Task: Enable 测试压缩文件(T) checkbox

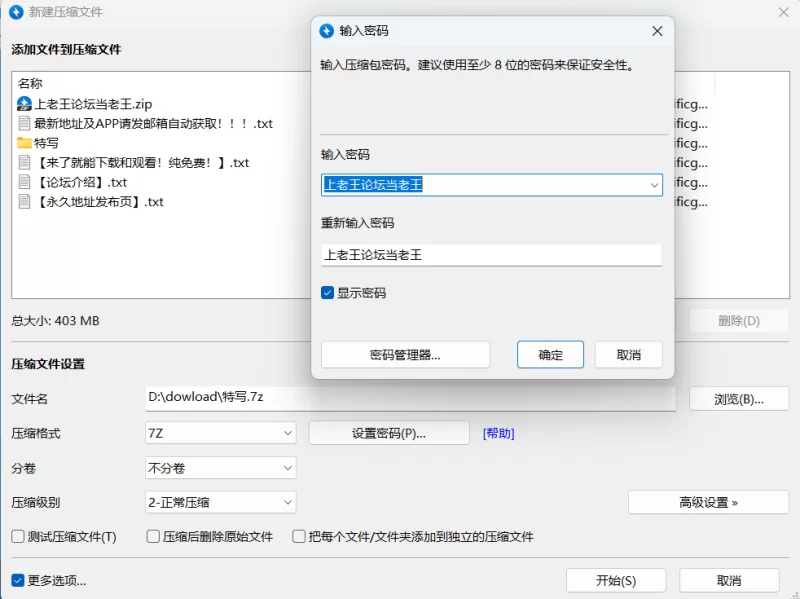Action: tap(18, 537)
